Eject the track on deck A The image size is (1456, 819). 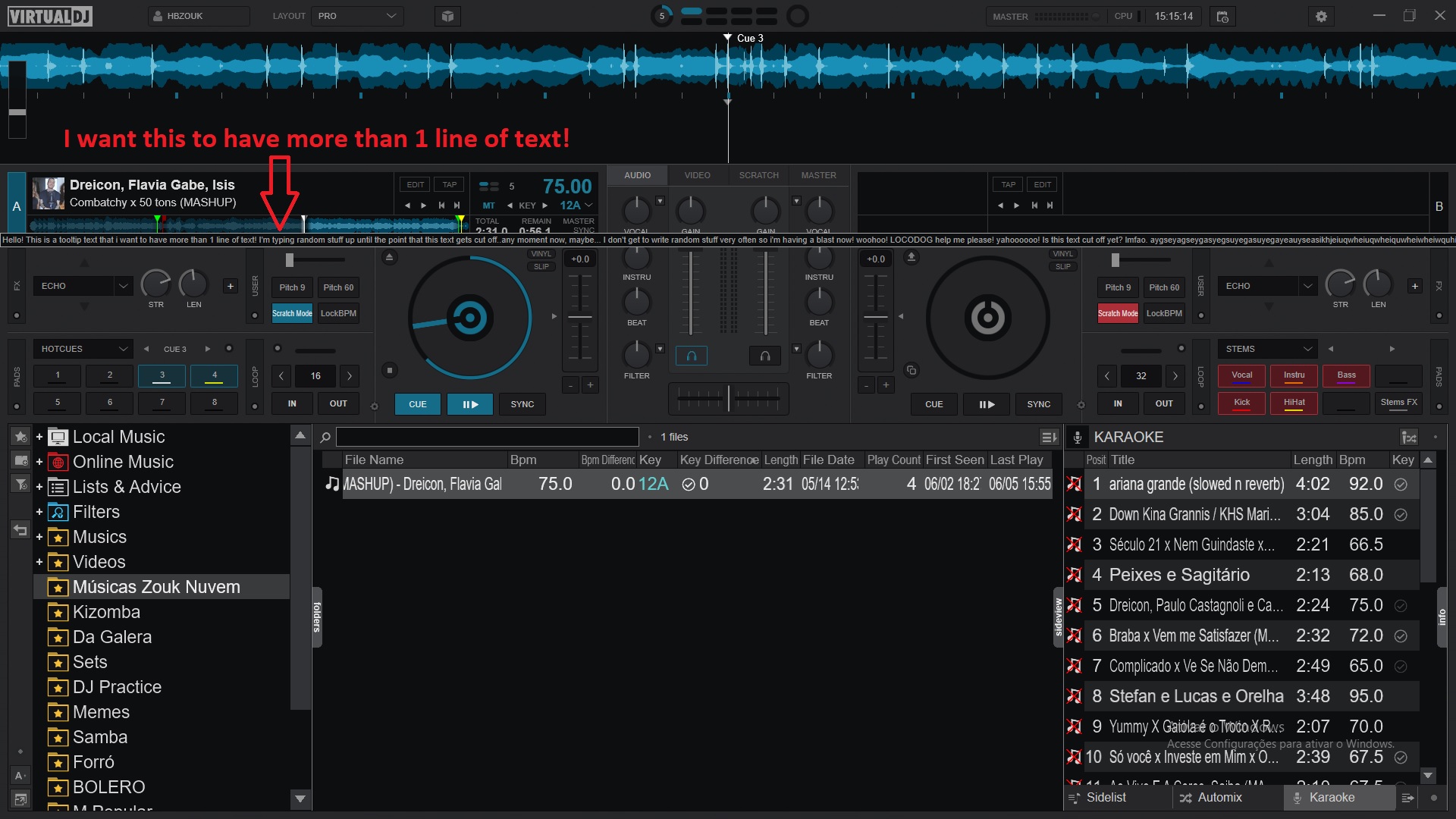(x=389, y=257)
